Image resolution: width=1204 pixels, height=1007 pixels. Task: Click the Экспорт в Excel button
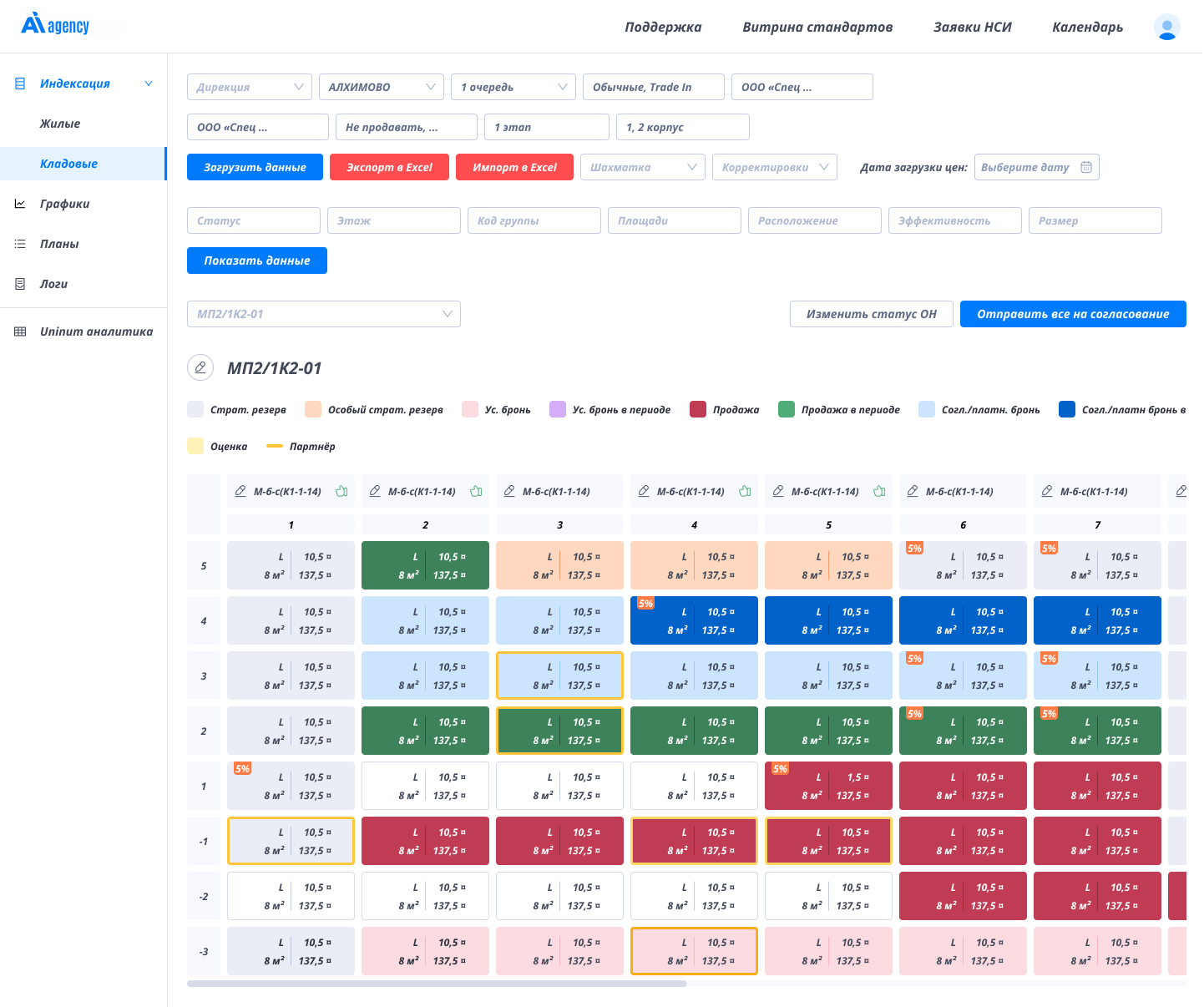coord(389,167)
